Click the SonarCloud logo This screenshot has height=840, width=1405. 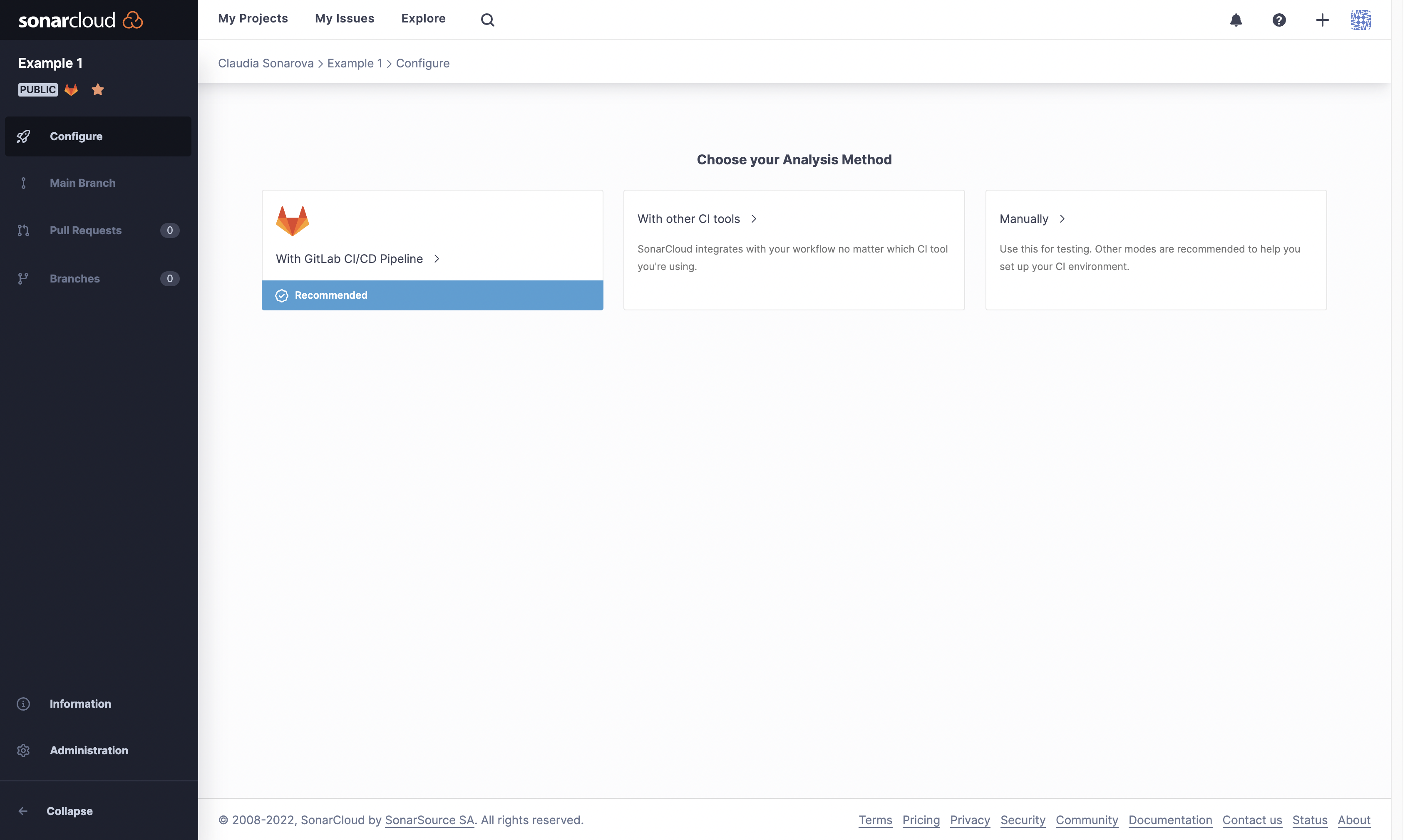80,20
